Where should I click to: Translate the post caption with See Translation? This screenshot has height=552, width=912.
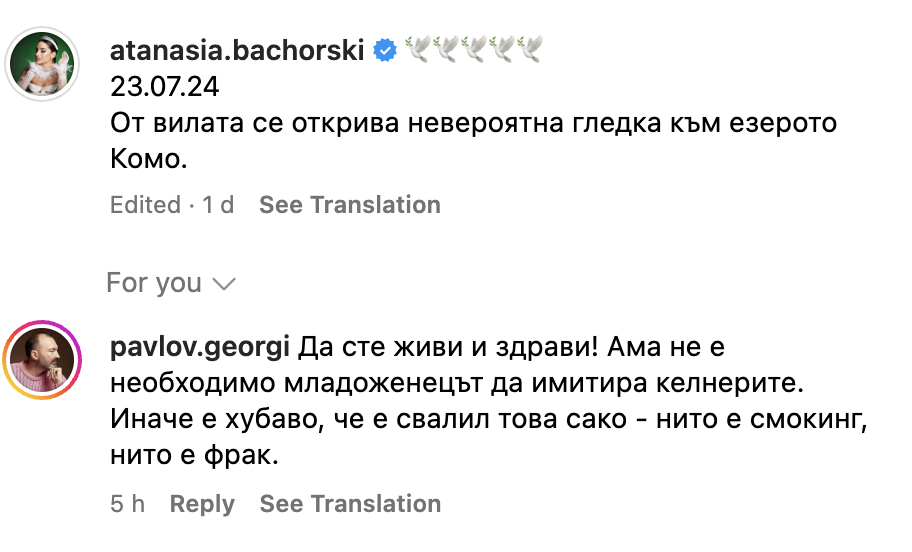pos(350,205)
